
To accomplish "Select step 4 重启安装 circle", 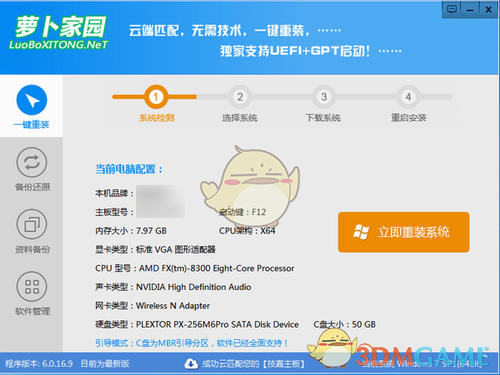I will [408, 97].
